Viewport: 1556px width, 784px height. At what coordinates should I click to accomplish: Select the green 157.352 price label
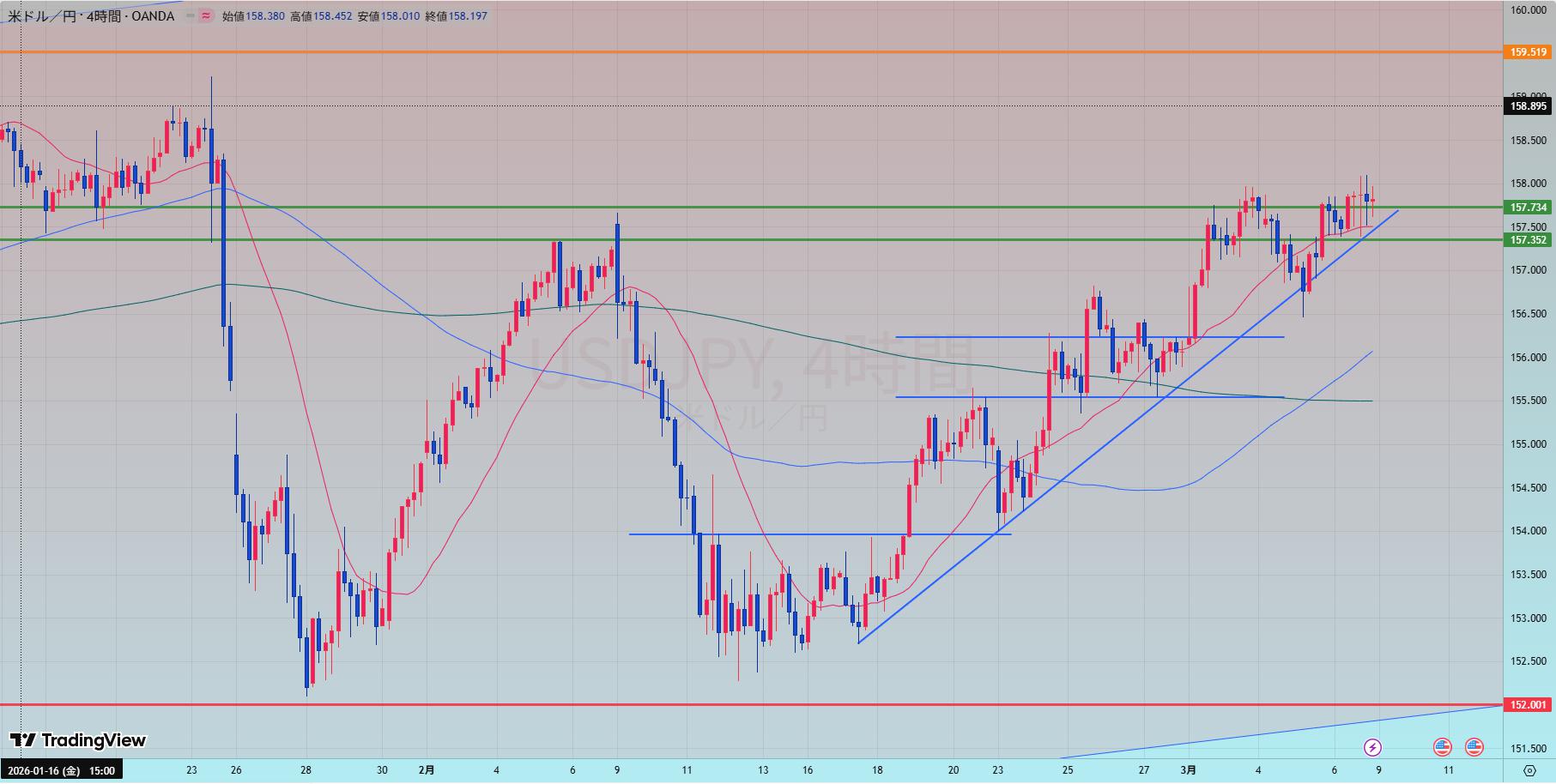pos(1528,240)
